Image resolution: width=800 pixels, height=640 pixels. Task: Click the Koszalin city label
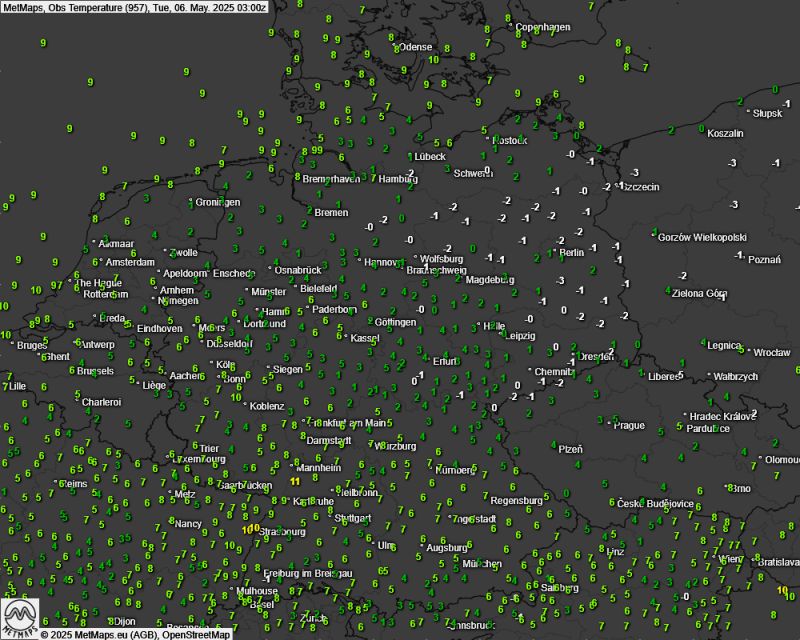[x=725, y=133]
